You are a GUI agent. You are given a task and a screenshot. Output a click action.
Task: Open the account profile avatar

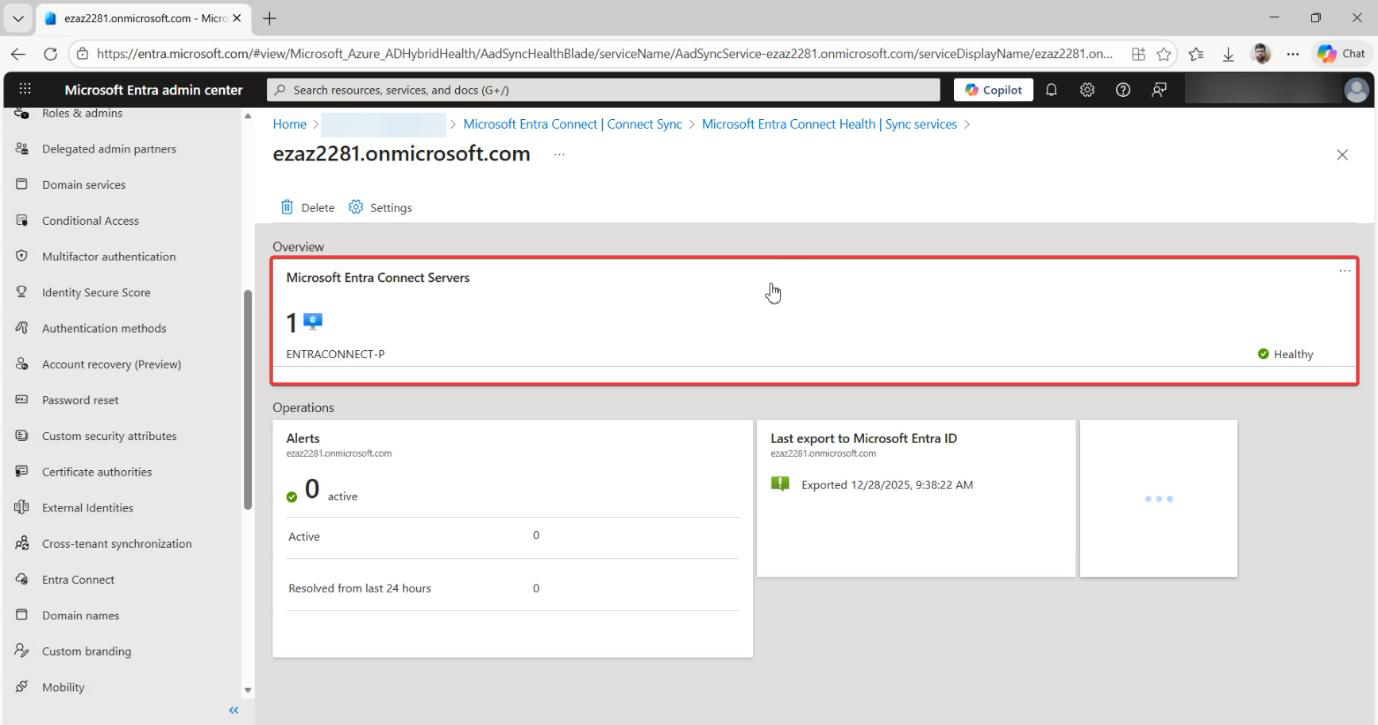coord(1356,90)
